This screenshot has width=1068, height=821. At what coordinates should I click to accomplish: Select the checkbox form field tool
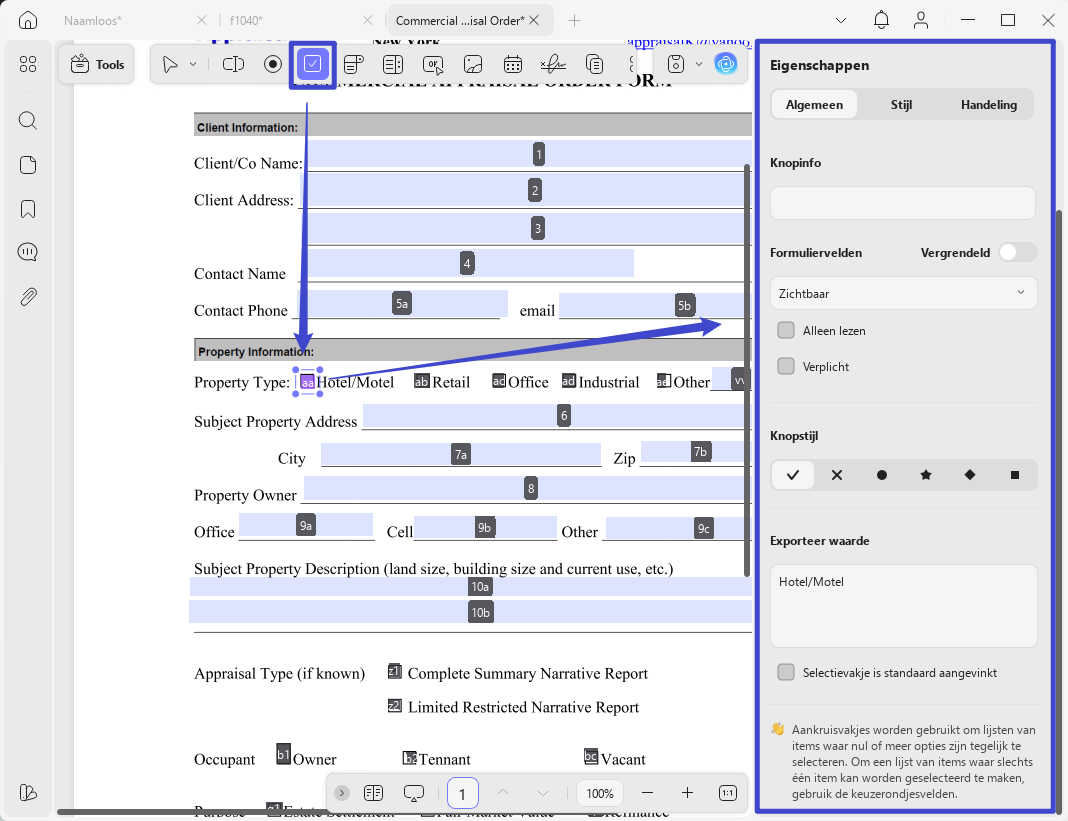[x=313, y=64]
